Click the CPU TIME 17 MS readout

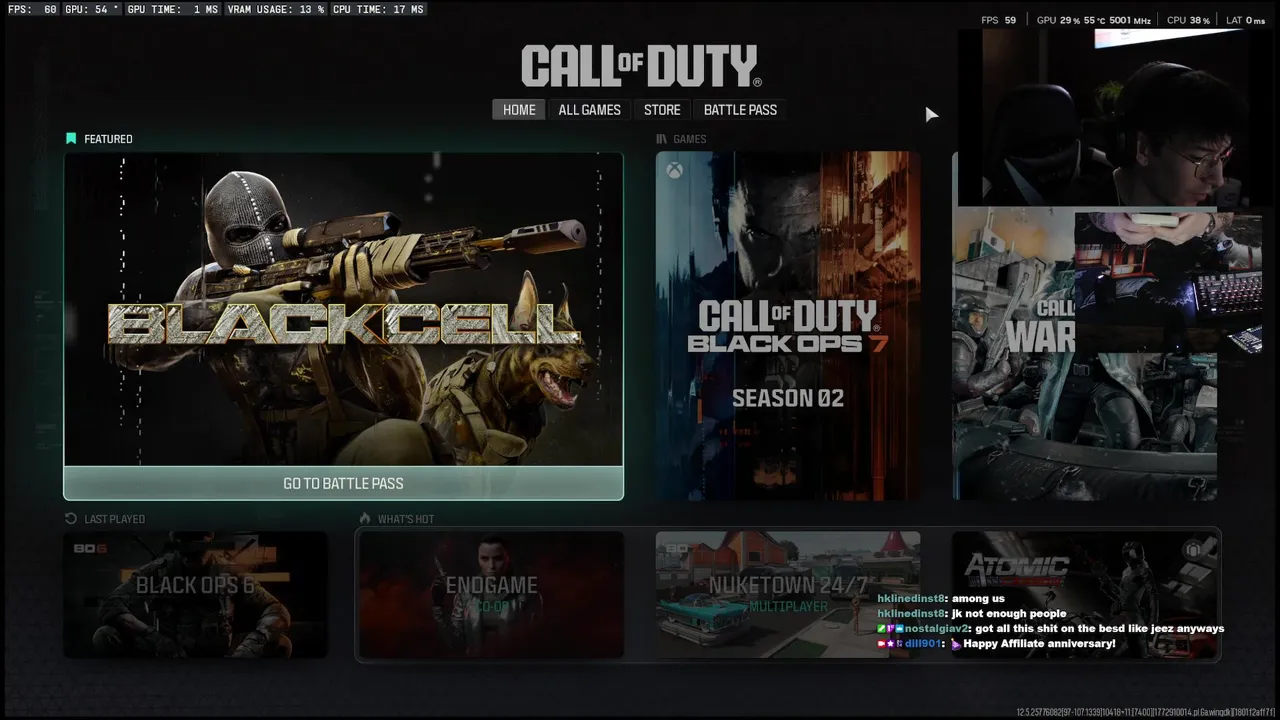(379, 9)
